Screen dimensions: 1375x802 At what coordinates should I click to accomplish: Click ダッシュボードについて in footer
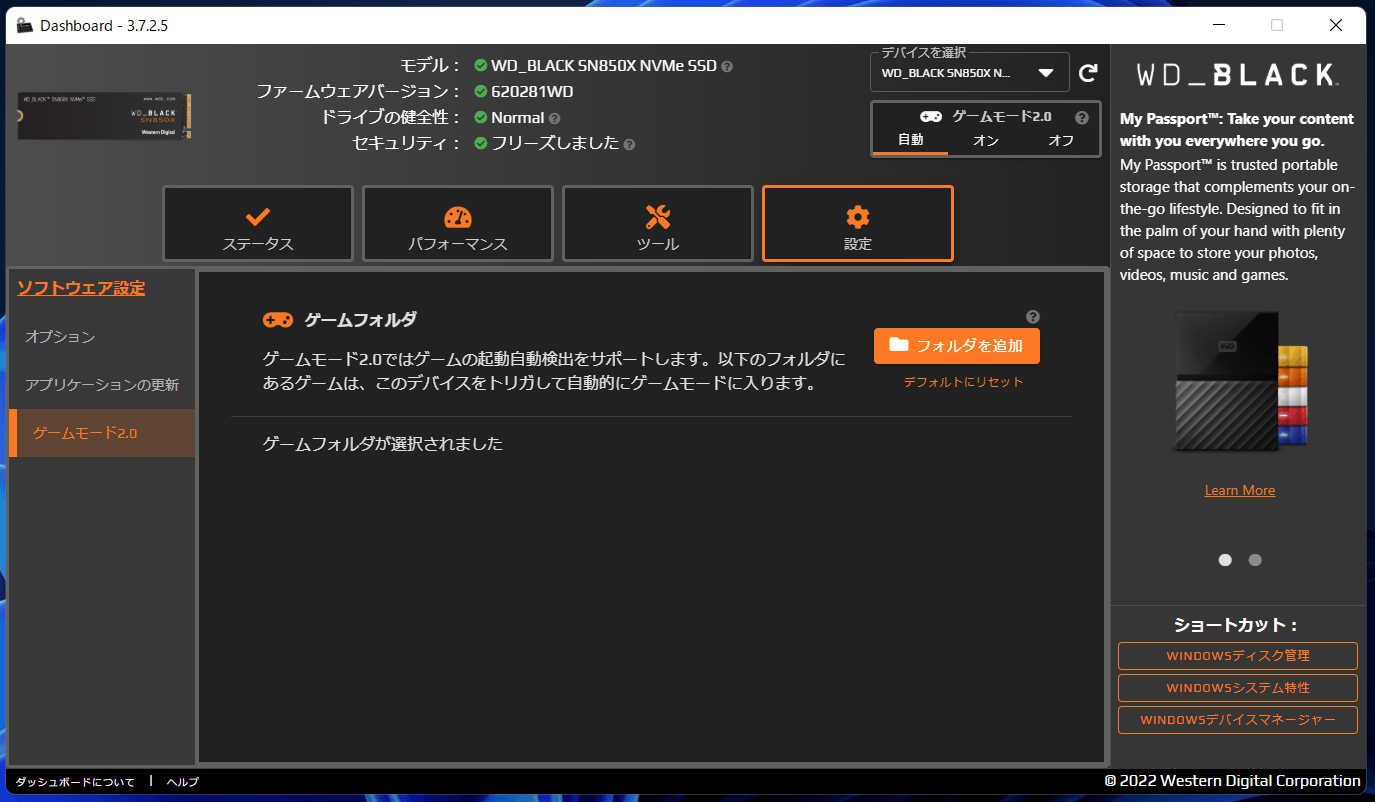click(x=75, y=782)
